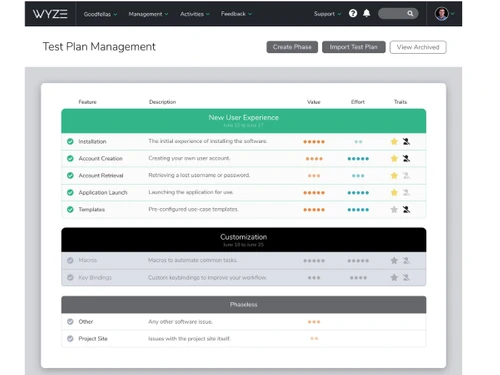Toggle star trait for Account Retrieval
This screenshot has height=375, width=500.
[x=394, y=175]
